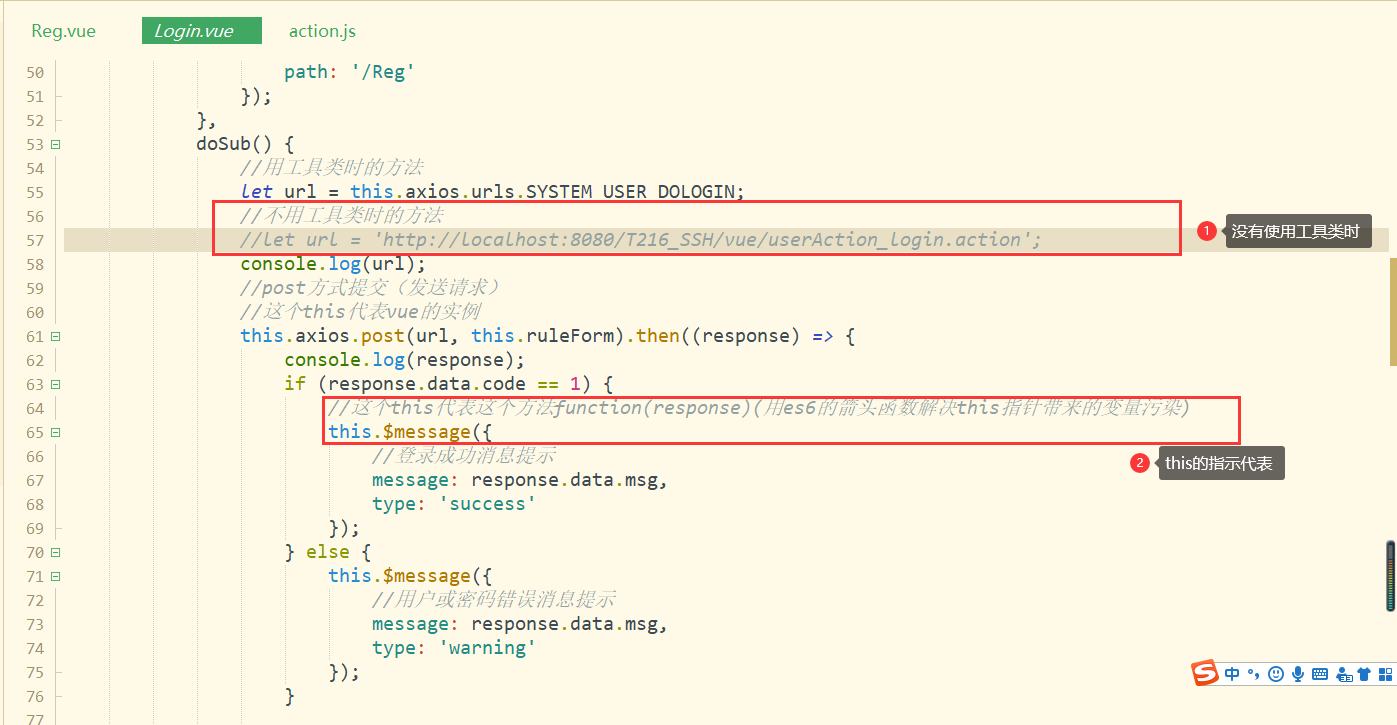Click "this.$message({" on line 71
The height and width of the screenshot is (725, 1397).
tap(410, 576)
